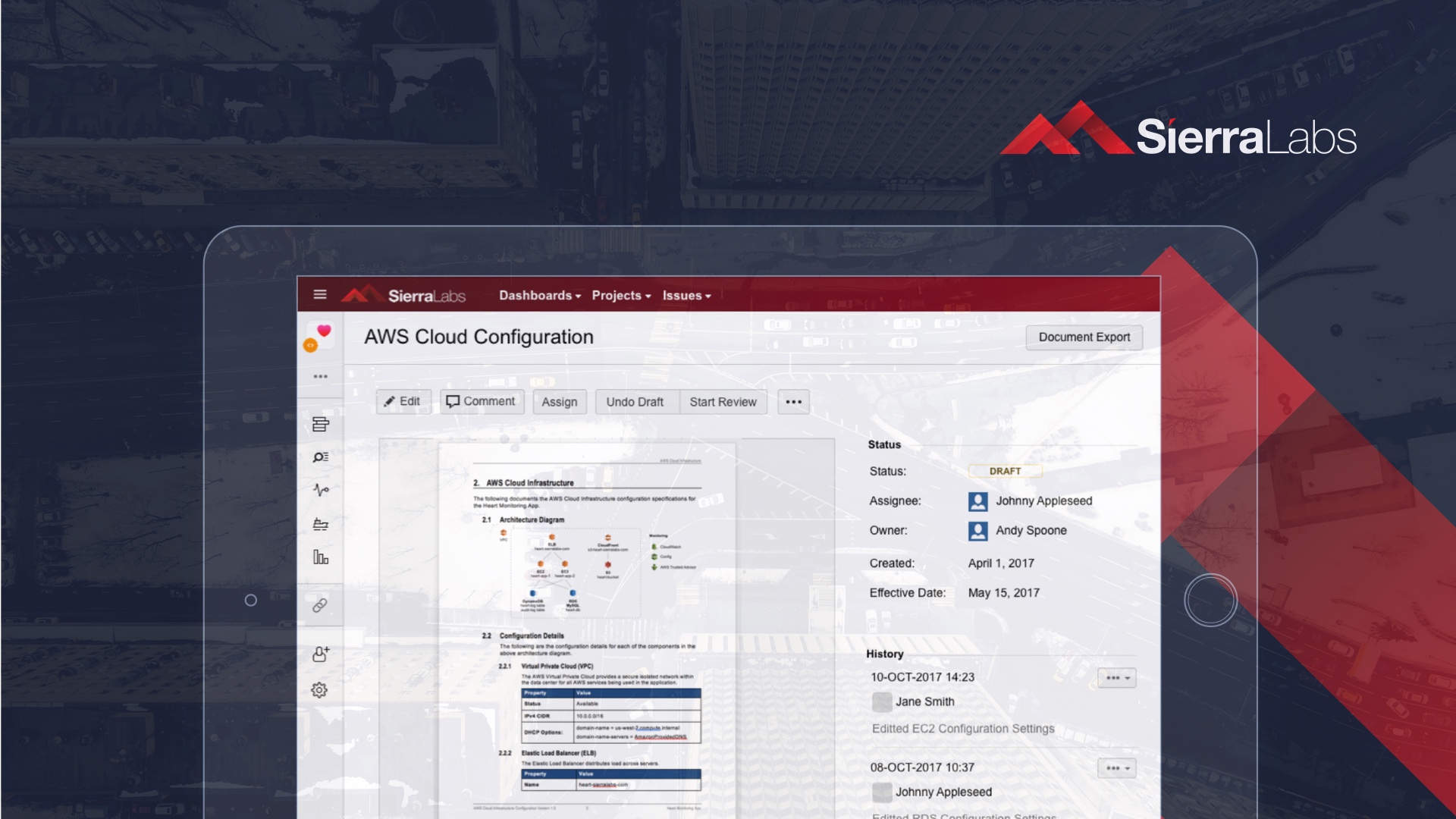Click the Start Review button
1456x819 pixels.
[723, 402]
